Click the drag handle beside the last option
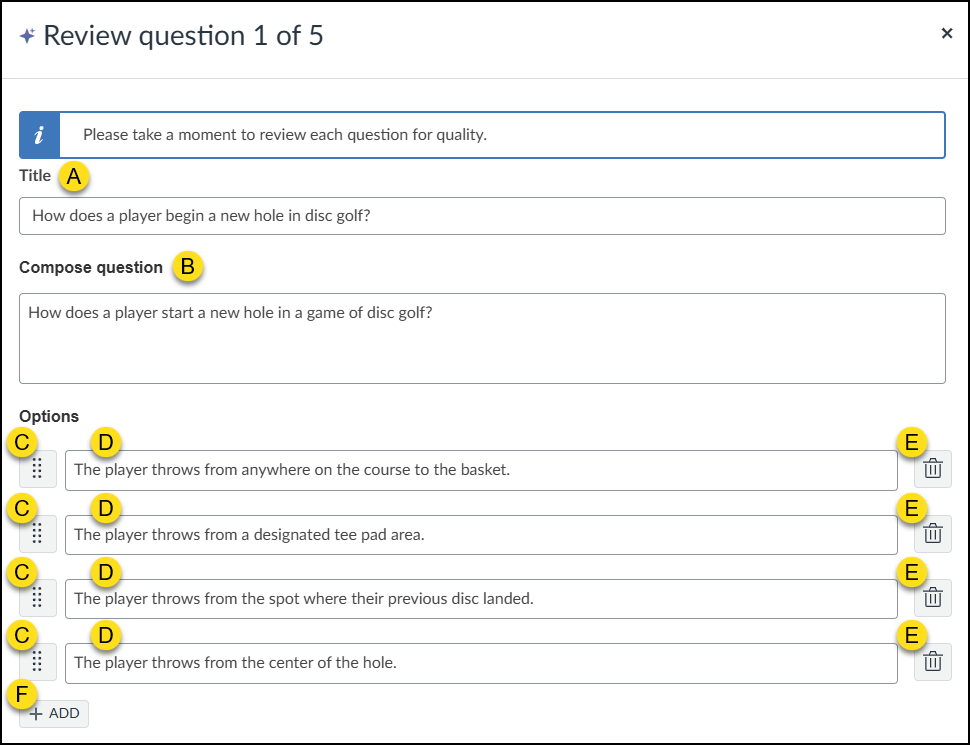This screenshot has height=745, width=970. (x=37, y=661)
